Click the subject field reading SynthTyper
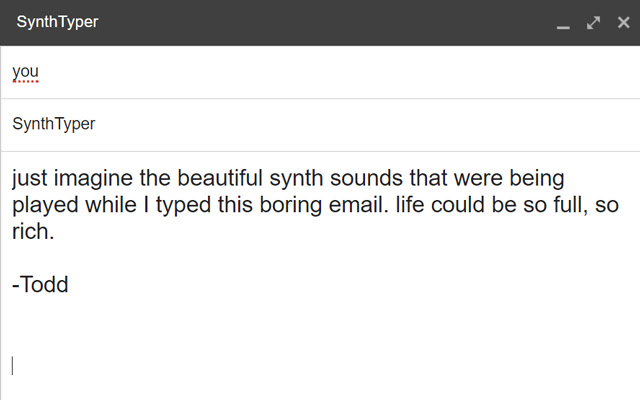640x400 pixels. coord(54,125)
